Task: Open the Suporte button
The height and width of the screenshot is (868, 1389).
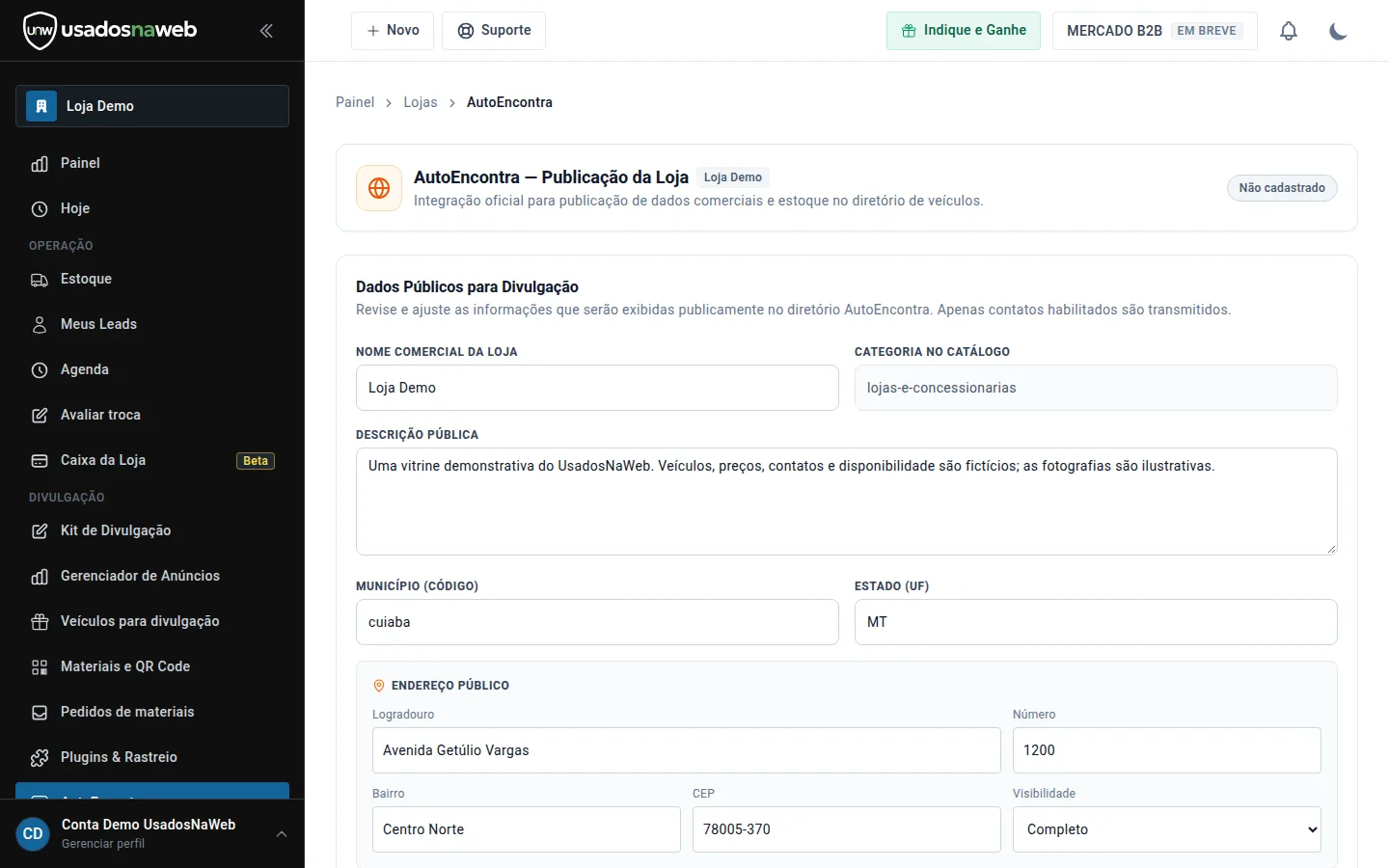Action: click(494, 31)
